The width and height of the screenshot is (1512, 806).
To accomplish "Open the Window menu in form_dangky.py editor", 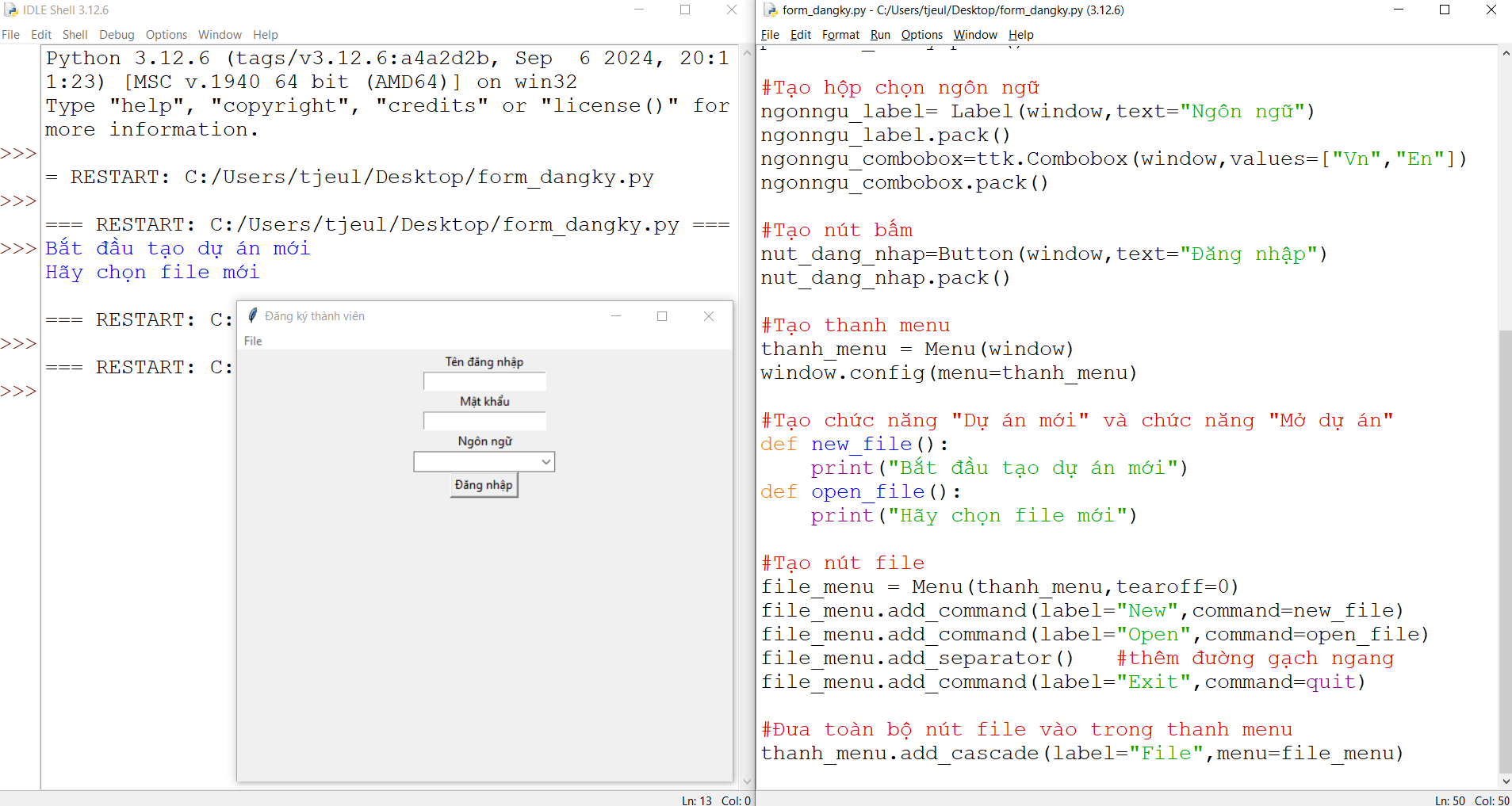I will click(x=975, y=35).
